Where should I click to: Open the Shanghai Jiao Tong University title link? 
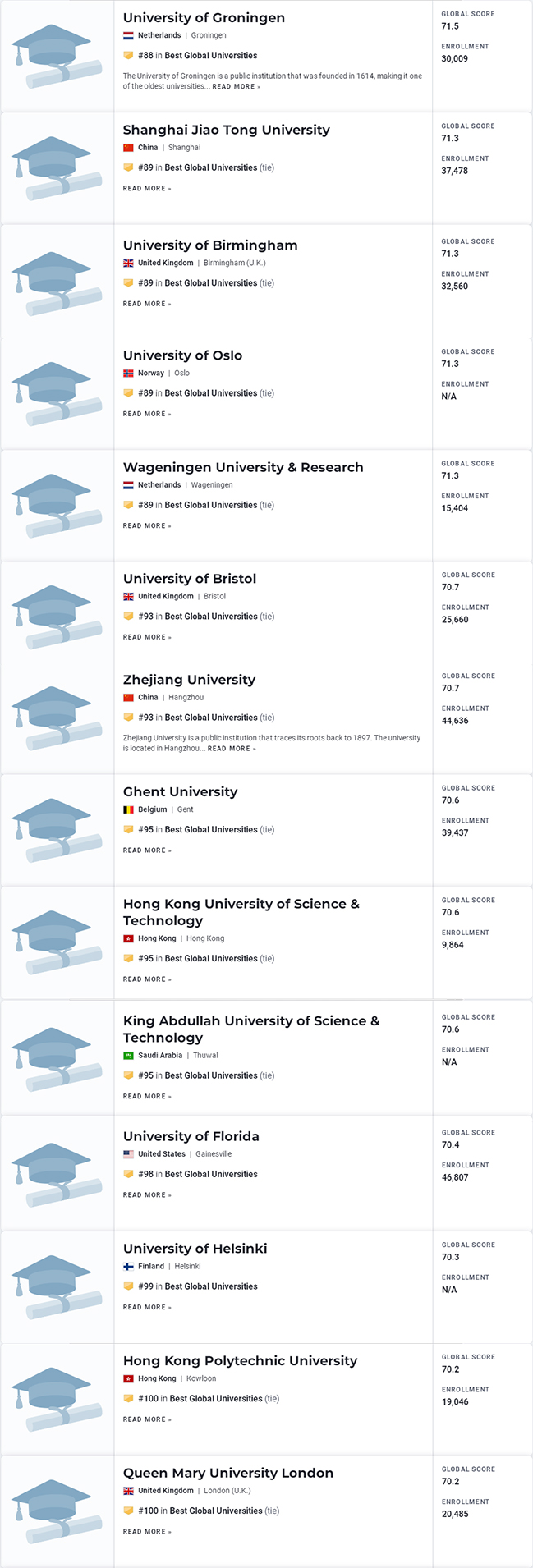click(226, 130)
